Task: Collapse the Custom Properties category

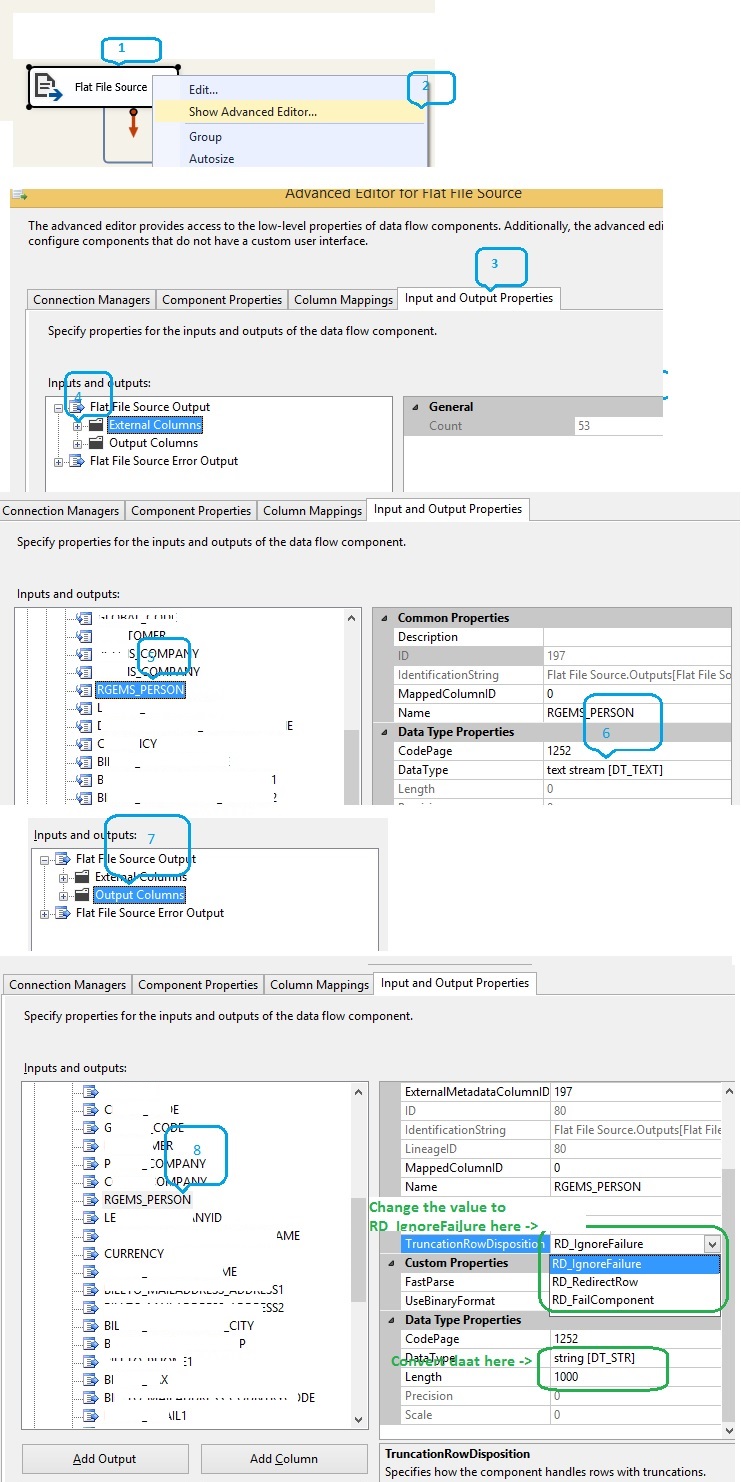Action: click(x=390, y=1263)
